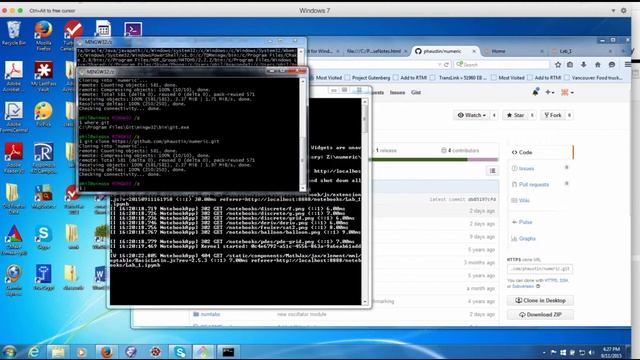This screenshot has width=640, height=360.
Task: Click the Star button on the repository
Action: point(515,115)
